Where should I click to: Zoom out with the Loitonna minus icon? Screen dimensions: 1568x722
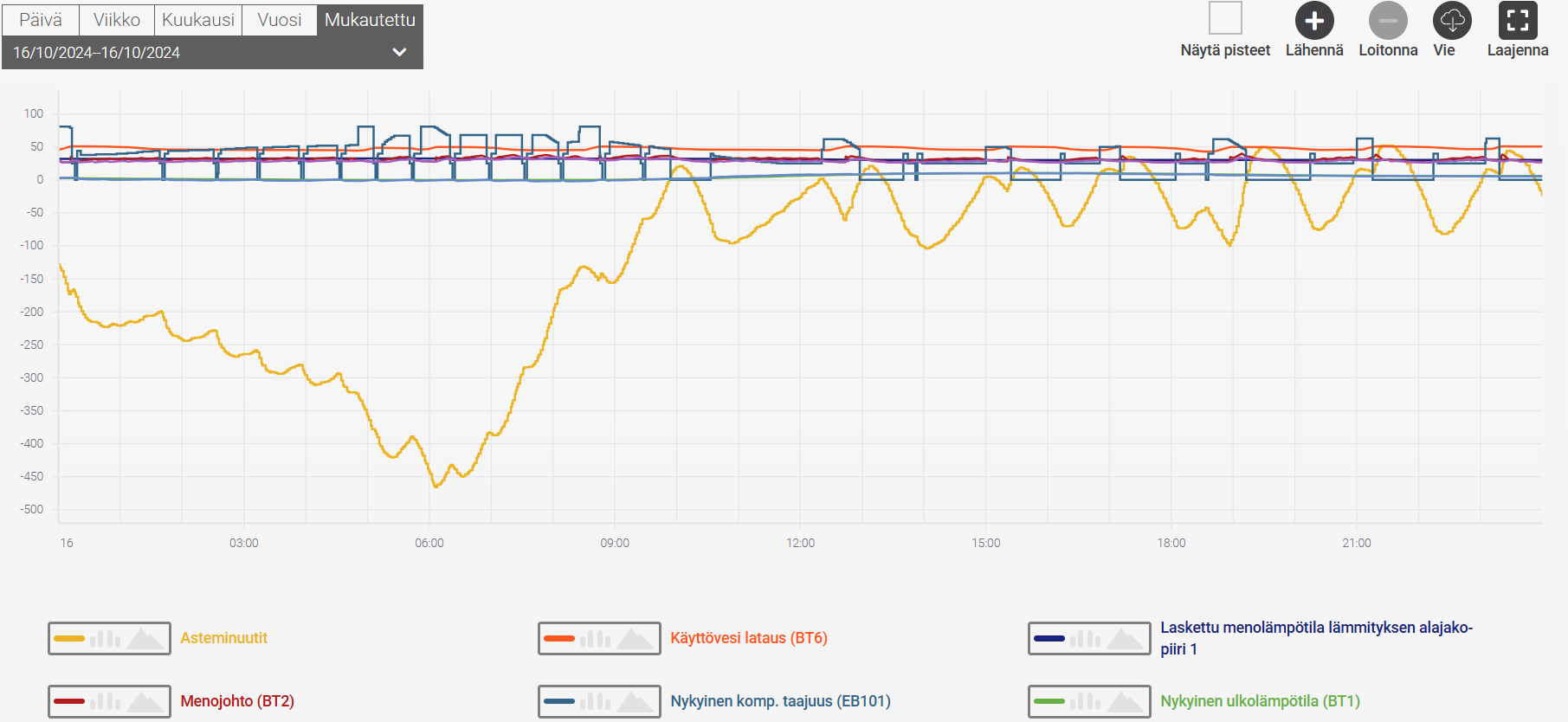point(1388,21)
